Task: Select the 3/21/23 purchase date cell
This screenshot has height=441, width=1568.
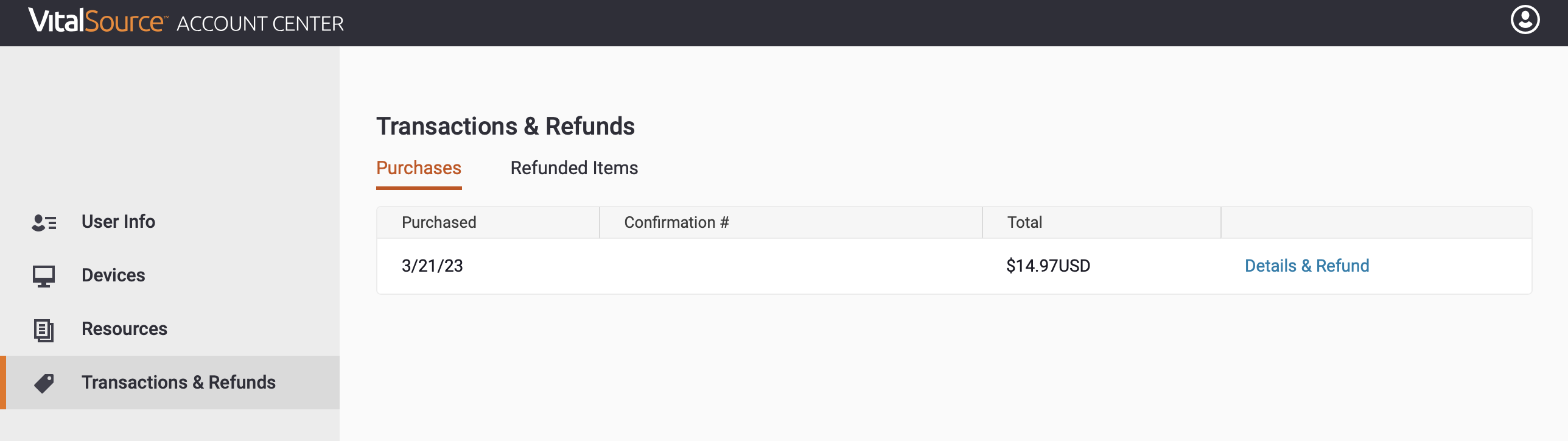Action: [432, 266]
